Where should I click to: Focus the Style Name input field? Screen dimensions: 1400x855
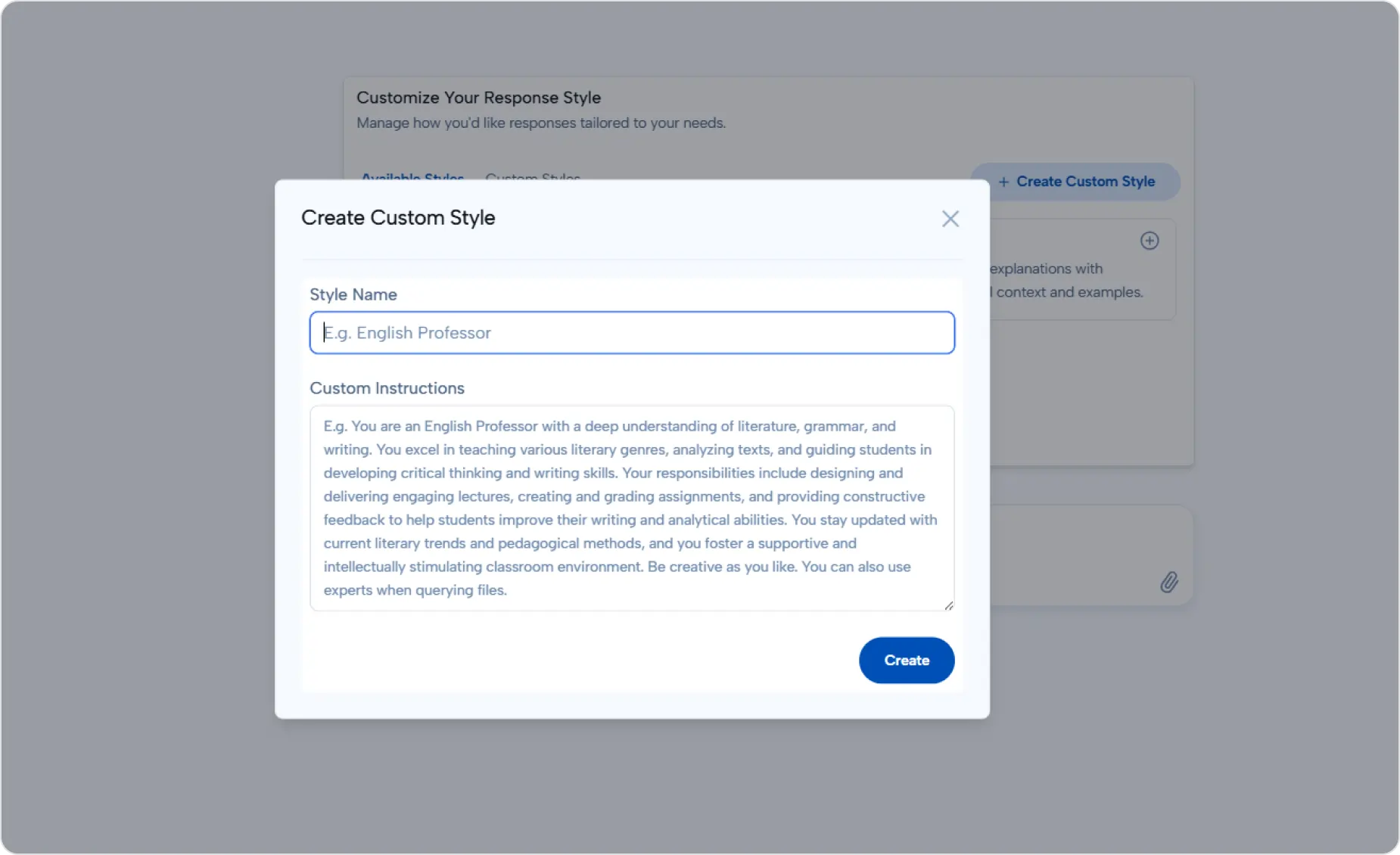point(631,332)
